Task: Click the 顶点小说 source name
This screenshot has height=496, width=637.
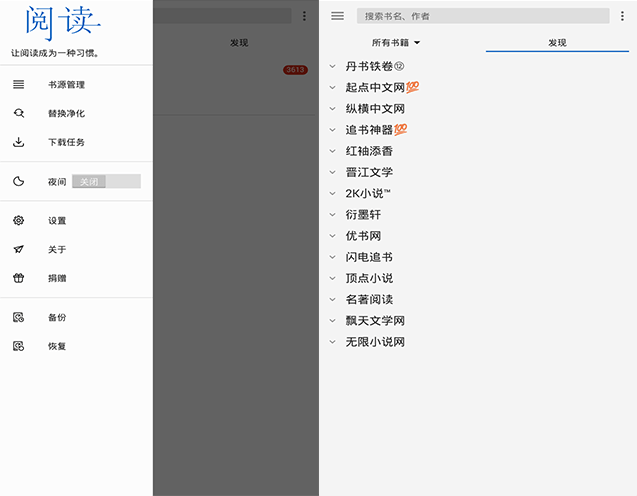Action: point(369,278)
